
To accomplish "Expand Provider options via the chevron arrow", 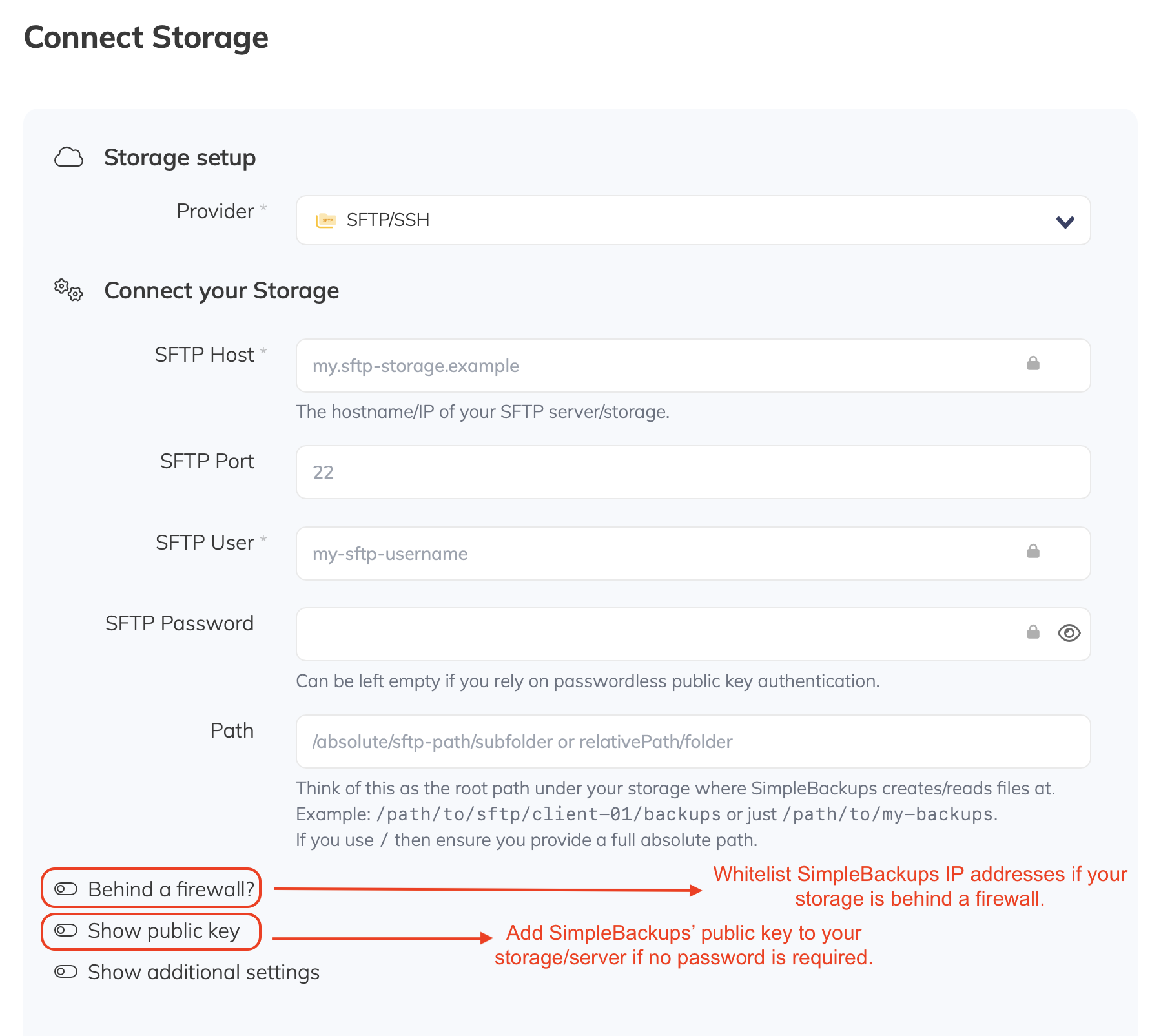I will click(x=1065, y=221).
